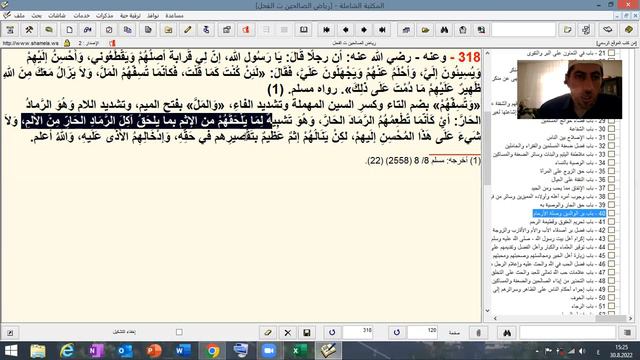Click the microphone-like icon in bottom bar
Viewport: 640px width, 360px height.
(x=478, y=333)
